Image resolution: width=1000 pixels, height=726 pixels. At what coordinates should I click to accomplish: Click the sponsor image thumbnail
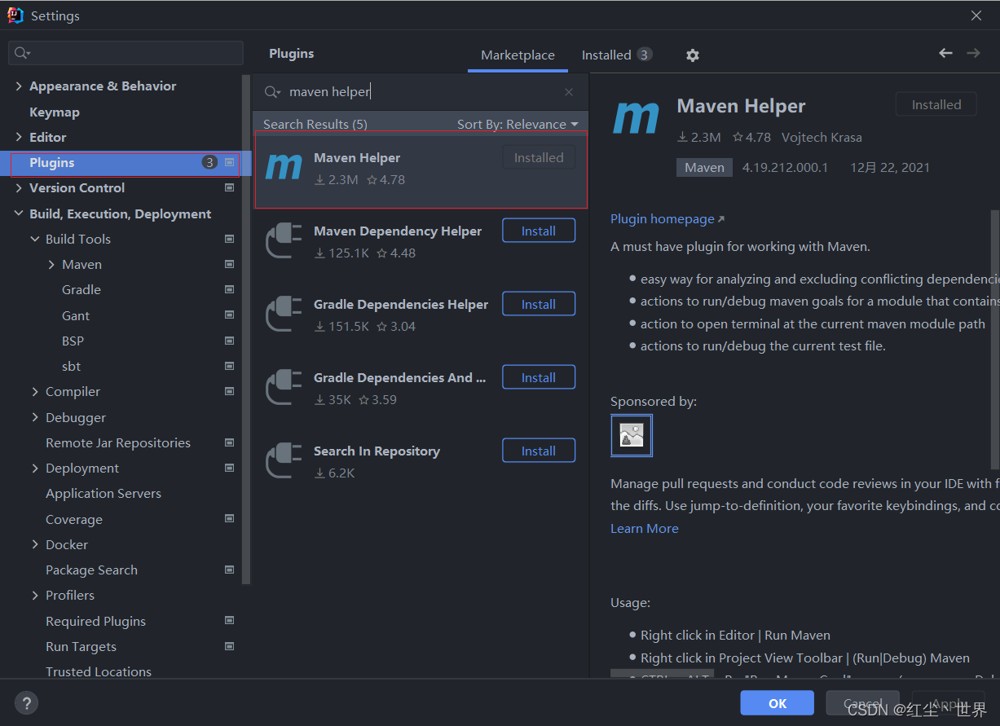pyautogui.click(x=631, y=436)
